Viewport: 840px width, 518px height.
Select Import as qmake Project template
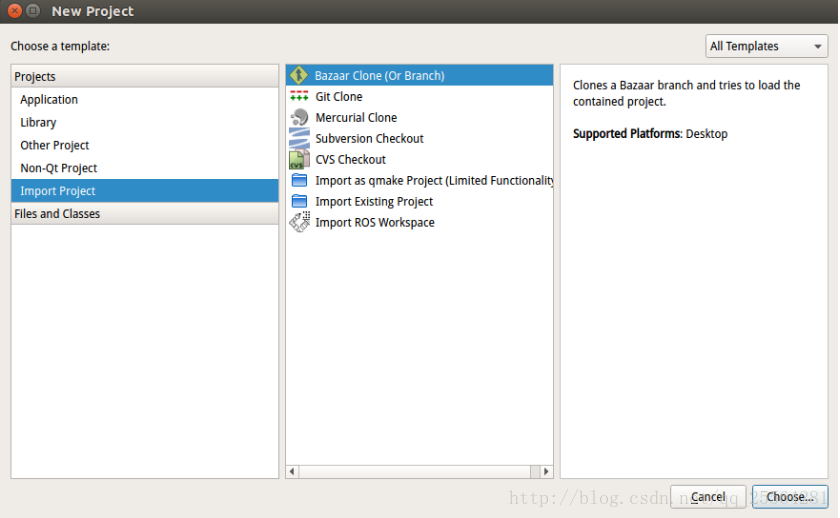(x=419, y=181)
